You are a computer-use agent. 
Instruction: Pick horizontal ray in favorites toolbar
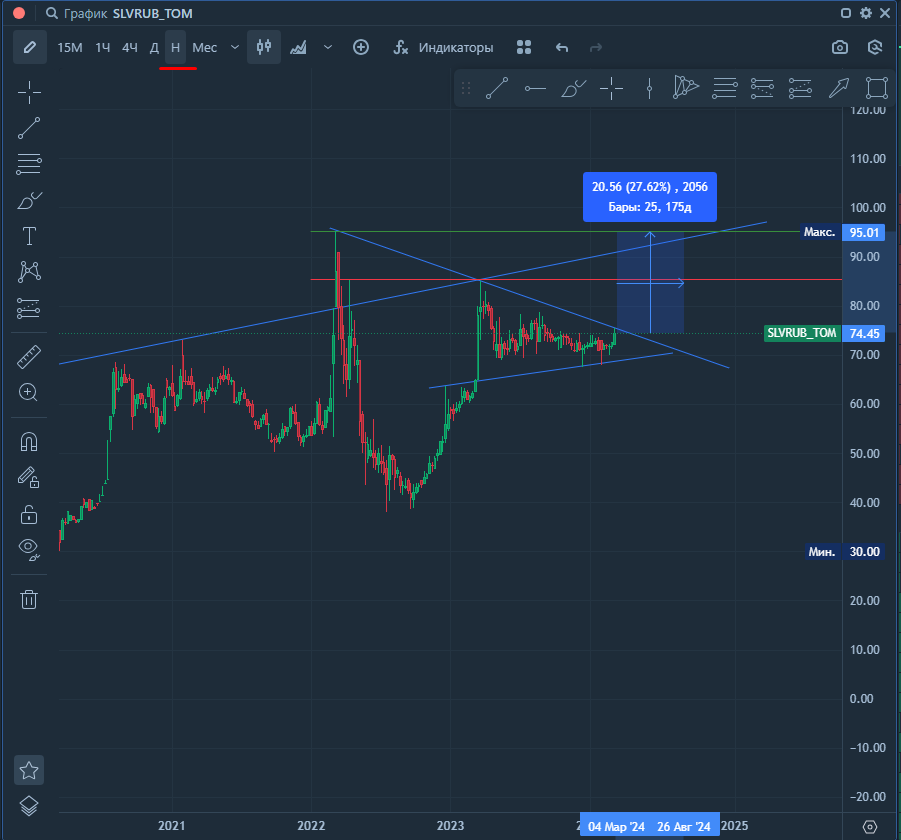click(x=535, y=88)
